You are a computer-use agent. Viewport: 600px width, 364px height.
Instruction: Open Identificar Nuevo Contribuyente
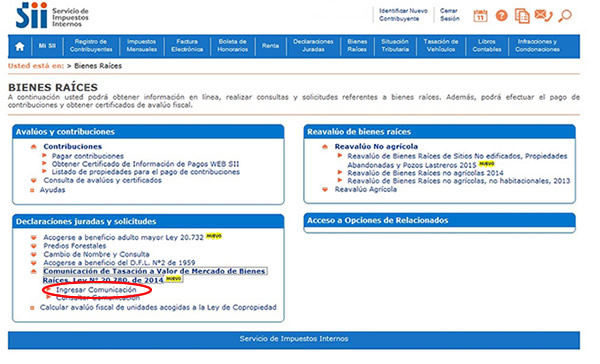(x=403, y=15)
